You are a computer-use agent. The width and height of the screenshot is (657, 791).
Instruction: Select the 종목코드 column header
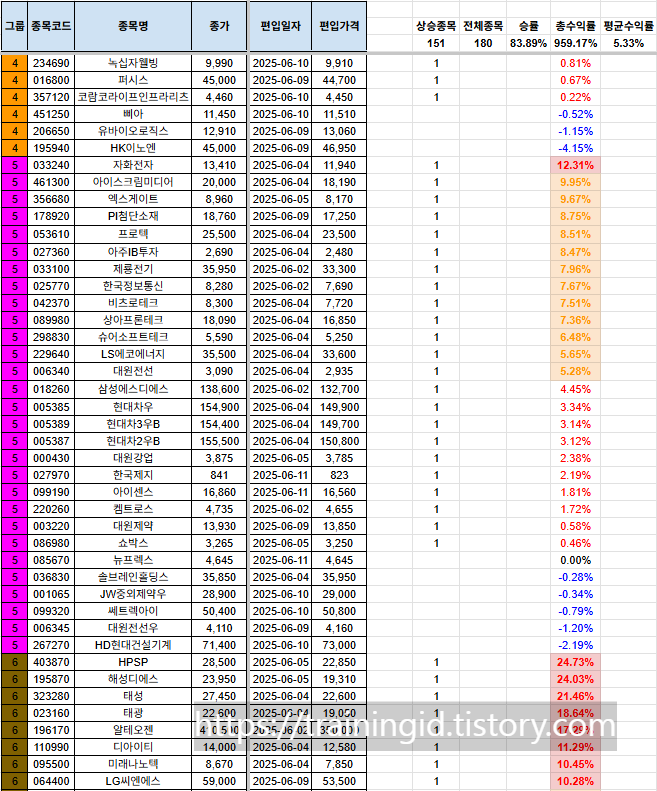coord(51,26)
